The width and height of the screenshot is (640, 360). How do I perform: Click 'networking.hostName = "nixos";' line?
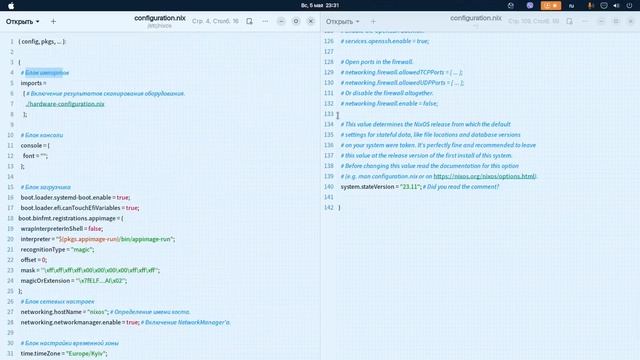coord(64,312)
